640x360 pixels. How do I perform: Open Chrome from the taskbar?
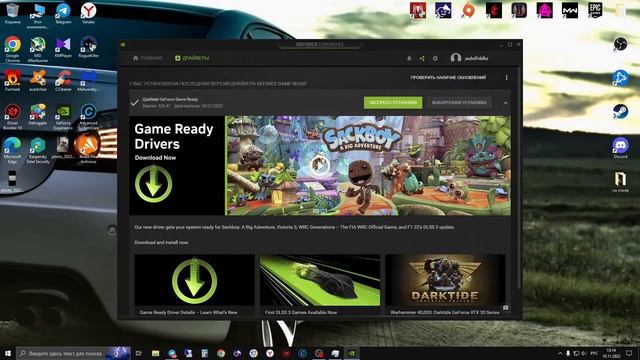221,353
